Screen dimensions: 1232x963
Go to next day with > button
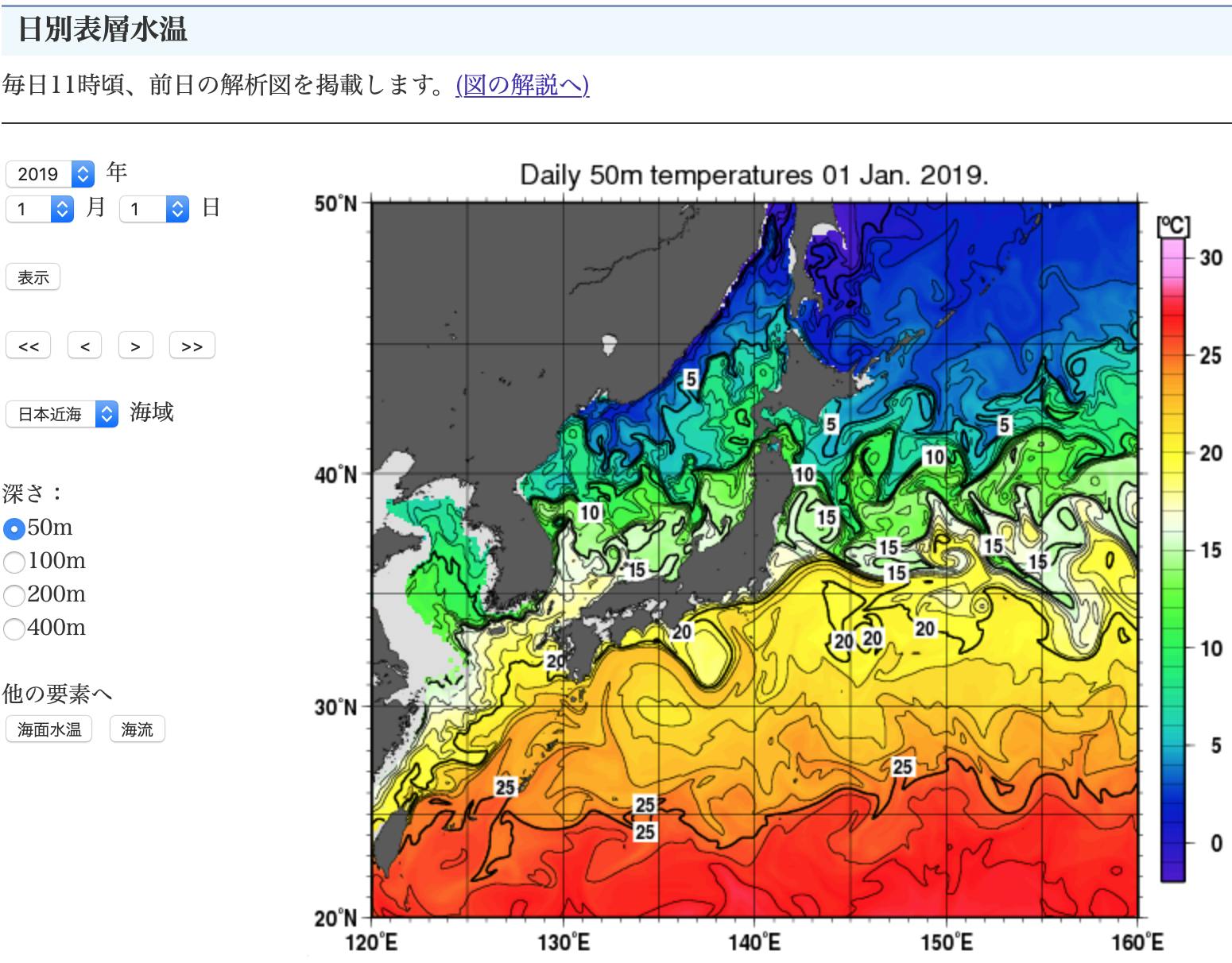[x=135, y=346]
